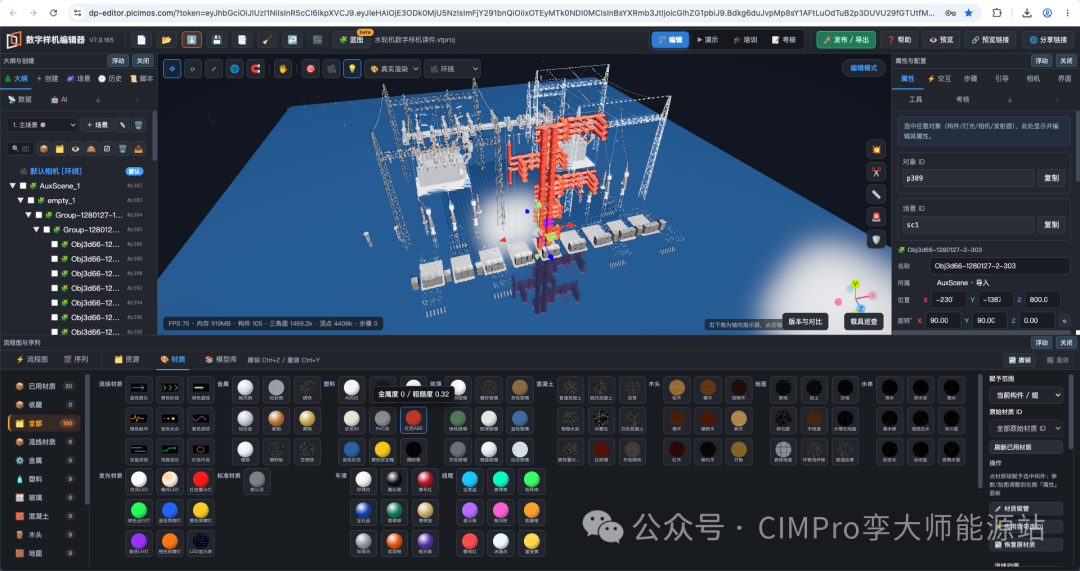Click the pencil rename scene icon

123,125
